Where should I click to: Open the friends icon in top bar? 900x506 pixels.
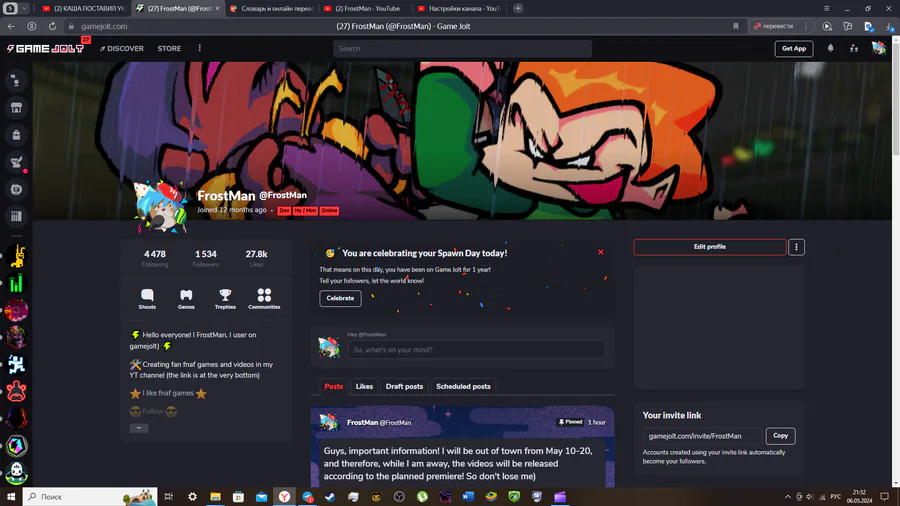pos(854,49)
